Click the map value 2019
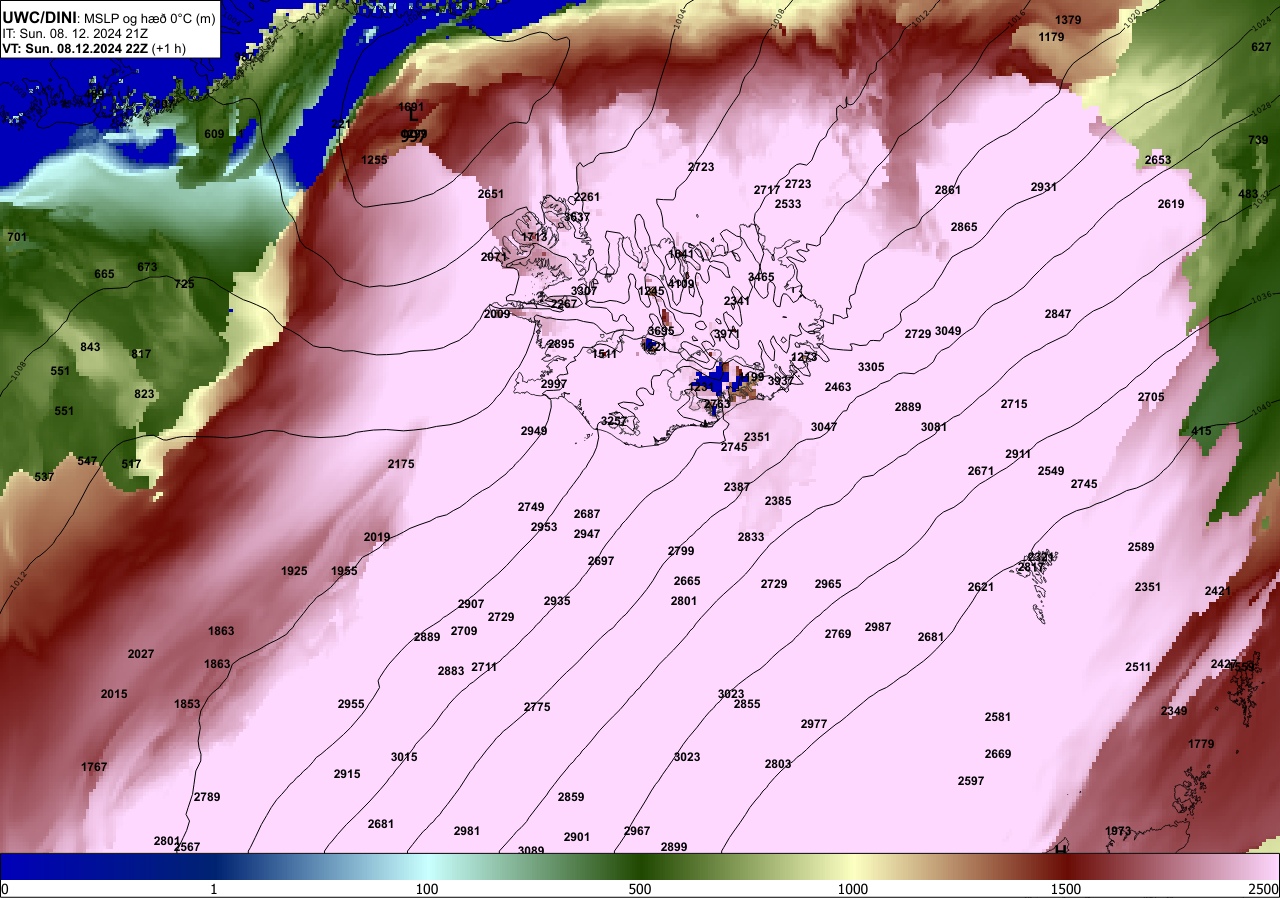1280x898 pixels. point(377,537)
